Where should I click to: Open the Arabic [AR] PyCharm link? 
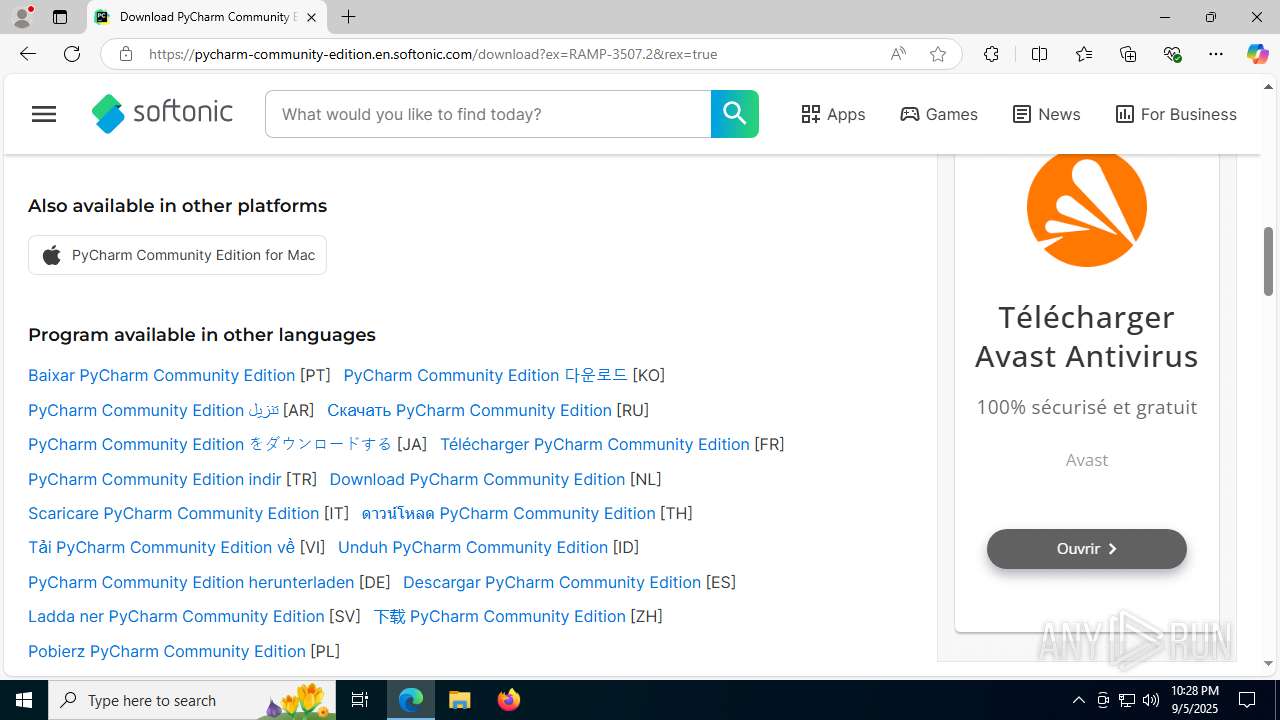pos(153,410)
